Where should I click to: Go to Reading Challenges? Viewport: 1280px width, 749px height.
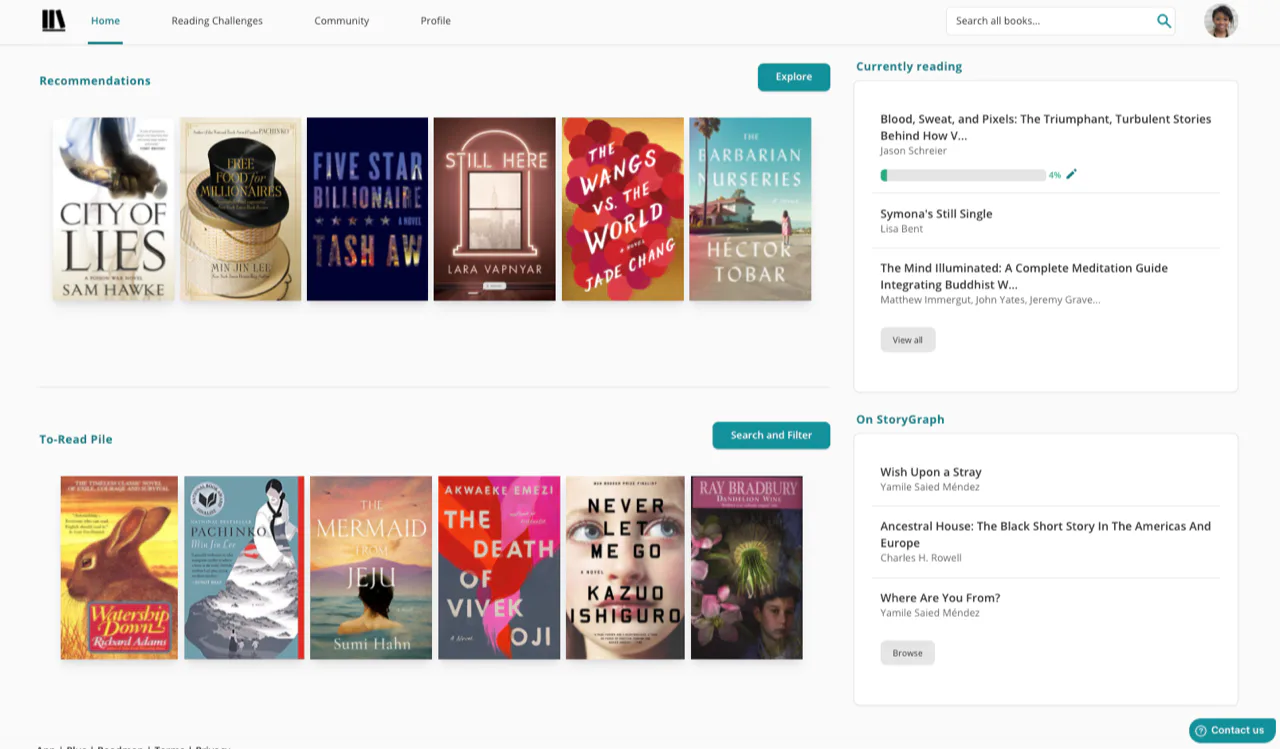click(x=217, y=21)
